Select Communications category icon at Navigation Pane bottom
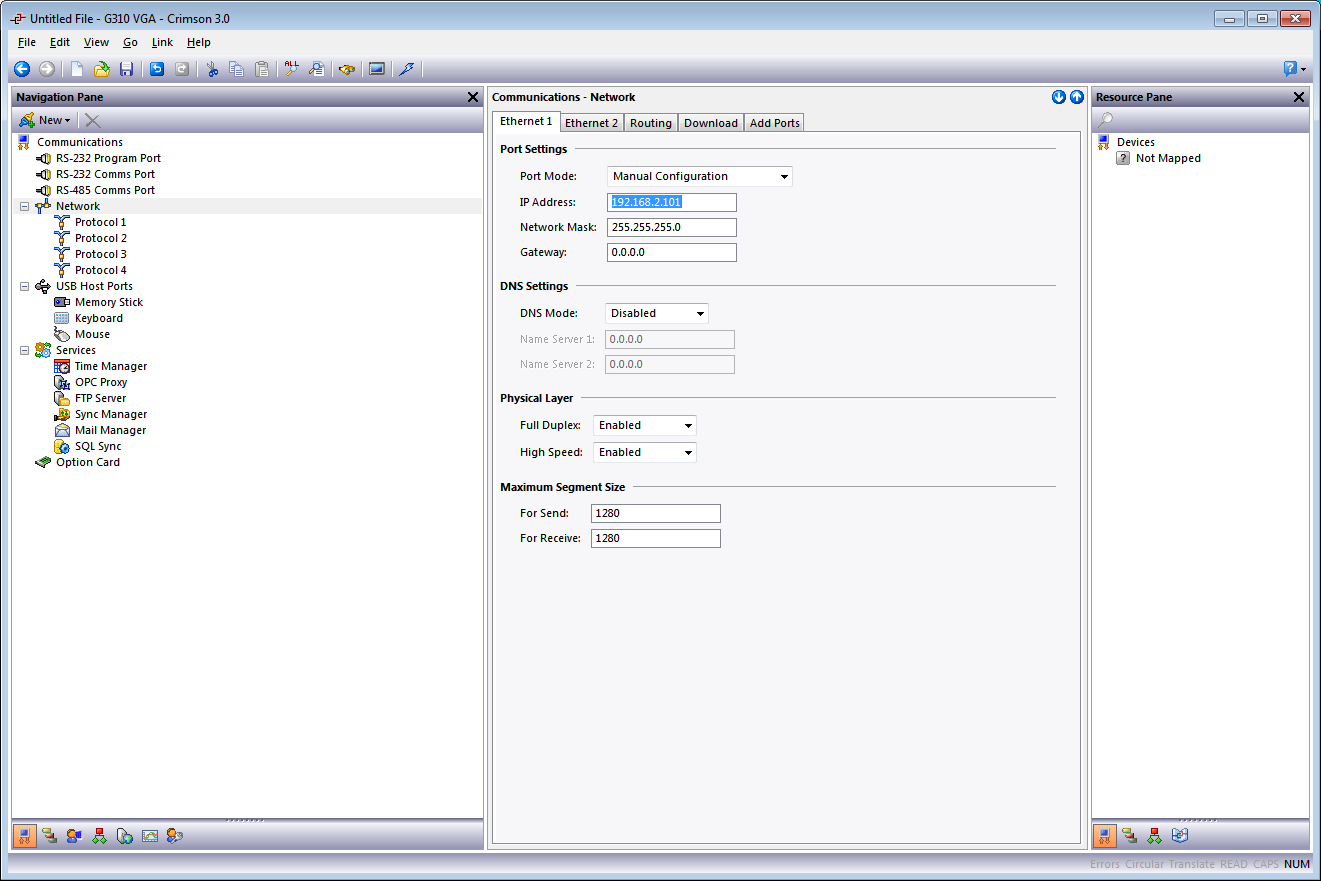Viewport: 1321px width, 881px height. pos(26,836)
